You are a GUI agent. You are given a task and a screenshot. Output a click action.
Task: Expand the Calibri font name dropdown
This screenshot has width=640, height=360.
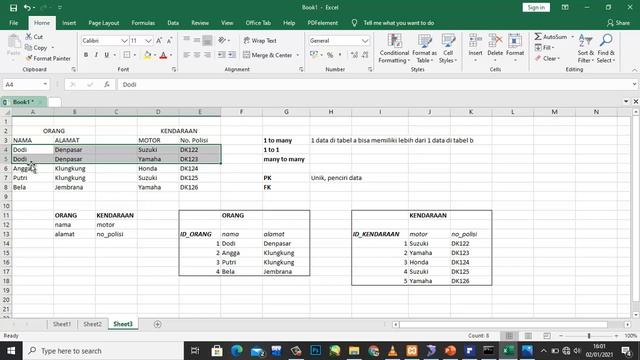point(124,40)
